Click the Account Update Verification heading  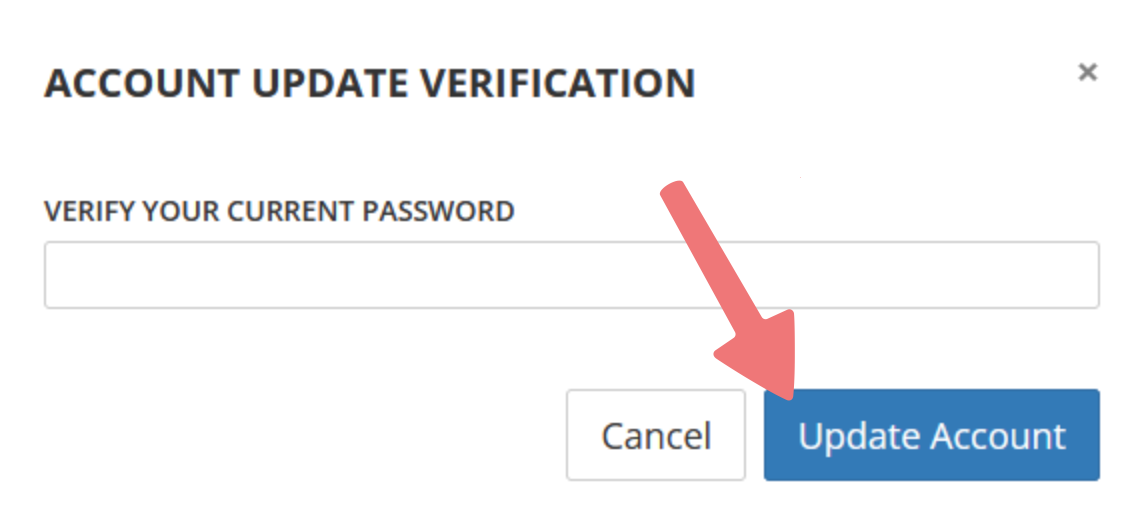(x=369, y=83)
